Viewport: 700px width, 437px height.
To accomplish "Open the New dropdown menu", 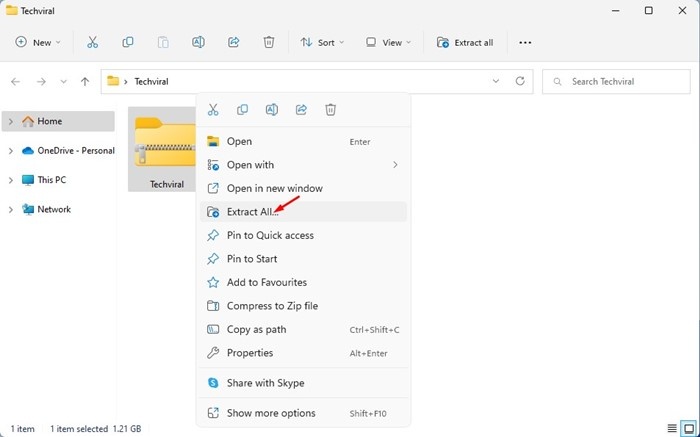I will pyautogui.click(x=38, y=42).
